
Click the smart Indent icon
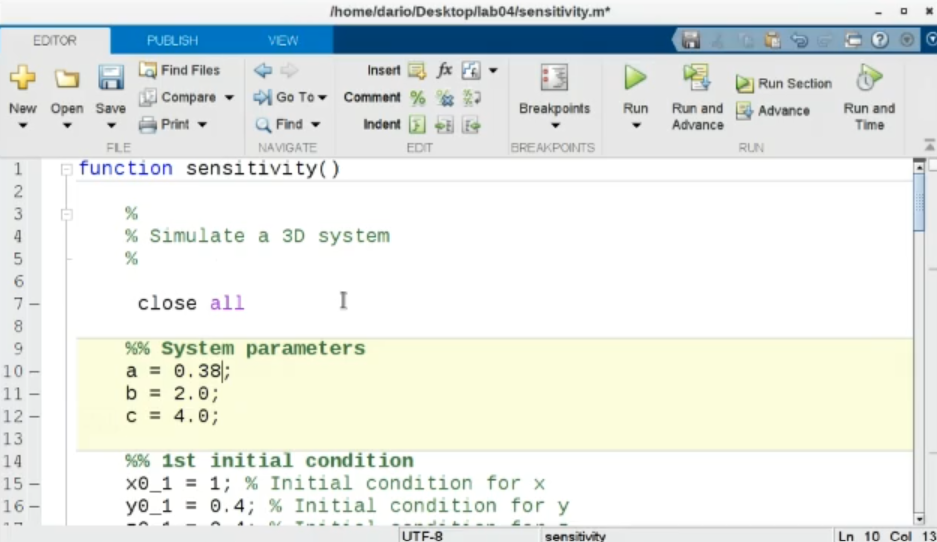[x=418, y=125]
